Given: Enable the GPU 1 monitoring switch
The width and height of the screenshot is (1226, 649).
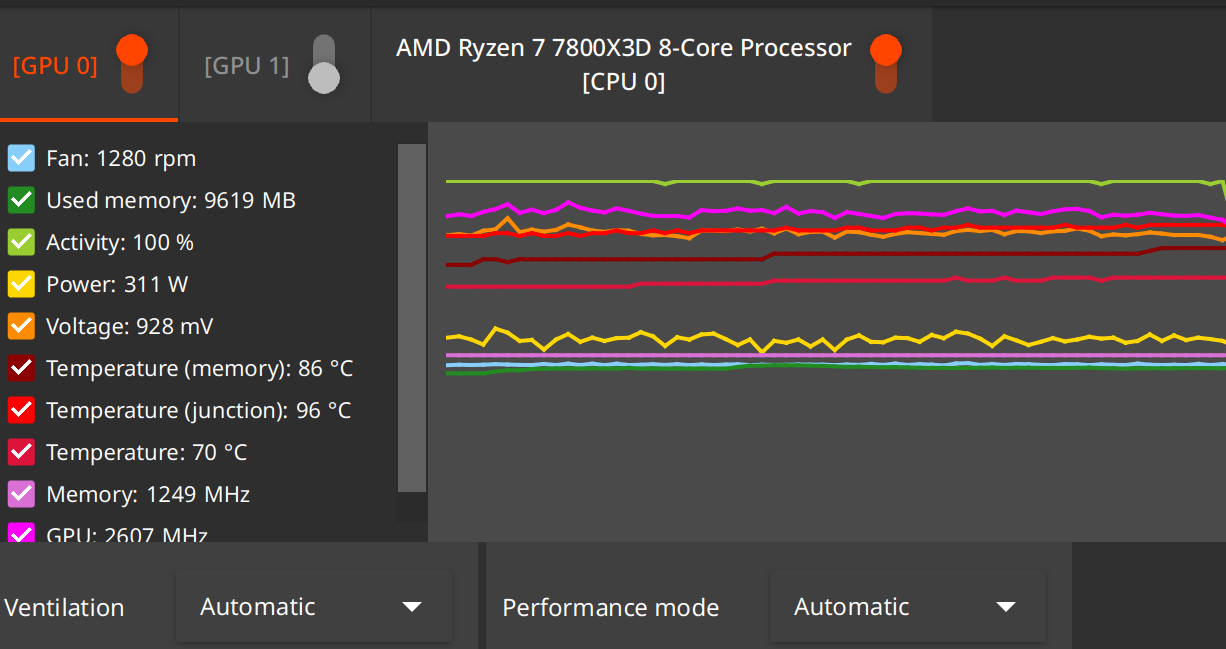Looking at the screenshot, I should tap(324, 64).
